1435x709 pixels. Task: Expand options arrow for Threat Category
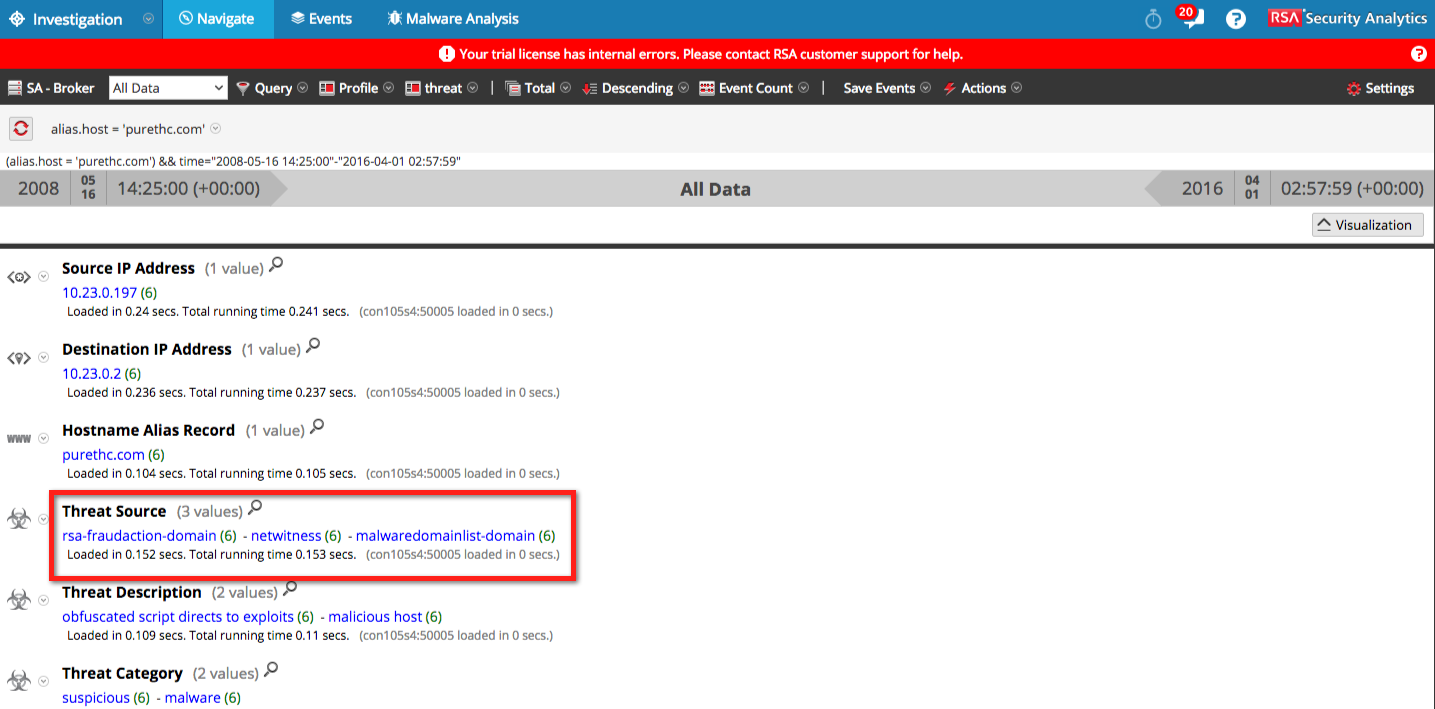[43, 681]
